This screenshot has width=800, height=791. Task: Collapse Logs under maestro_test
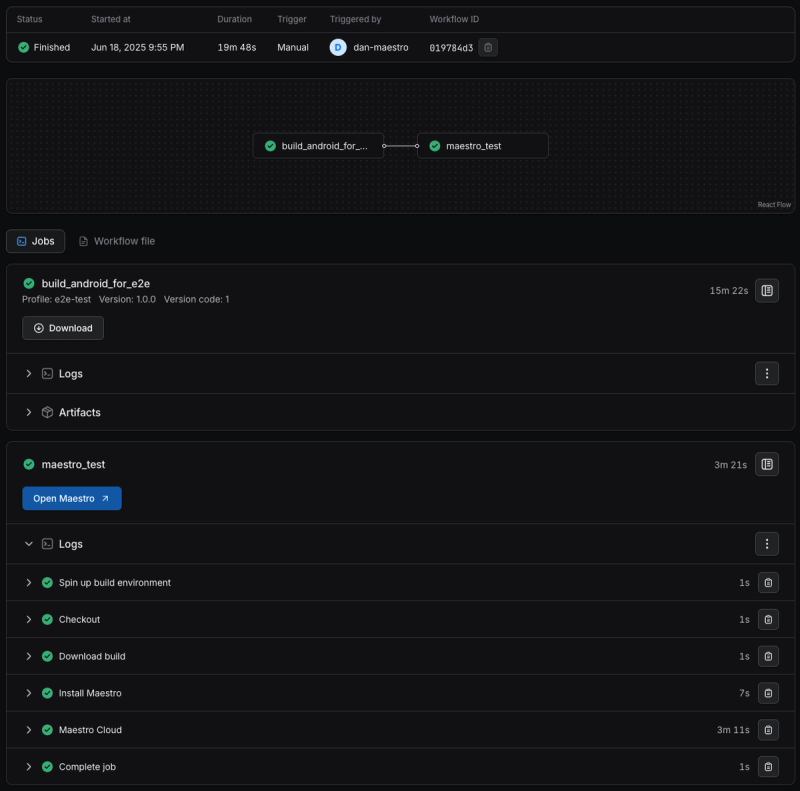29,544
